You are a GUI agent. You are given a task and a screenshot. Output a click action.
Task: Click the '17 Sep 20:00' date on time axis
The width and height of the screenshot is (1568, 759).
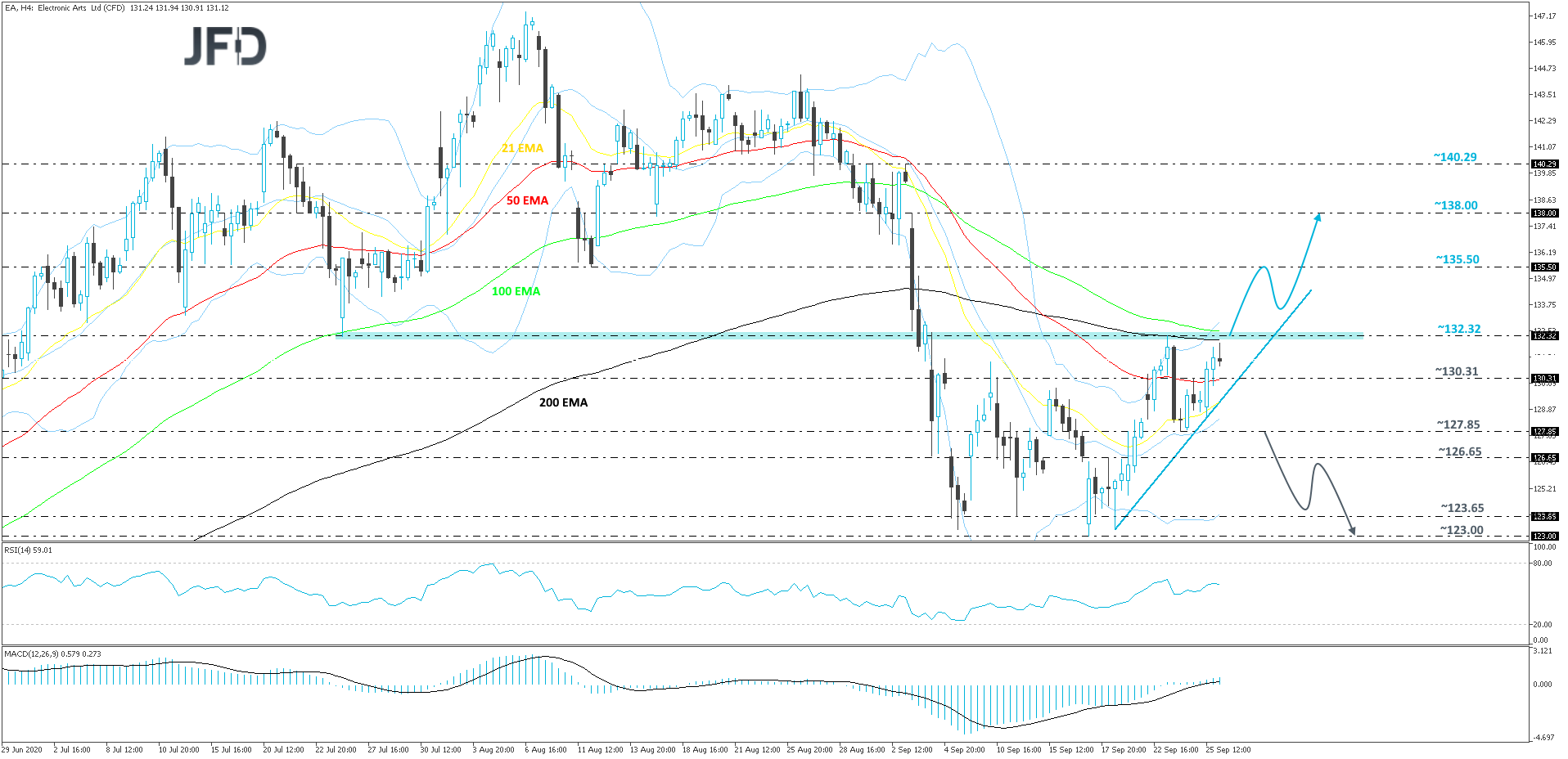point(1124,749)
